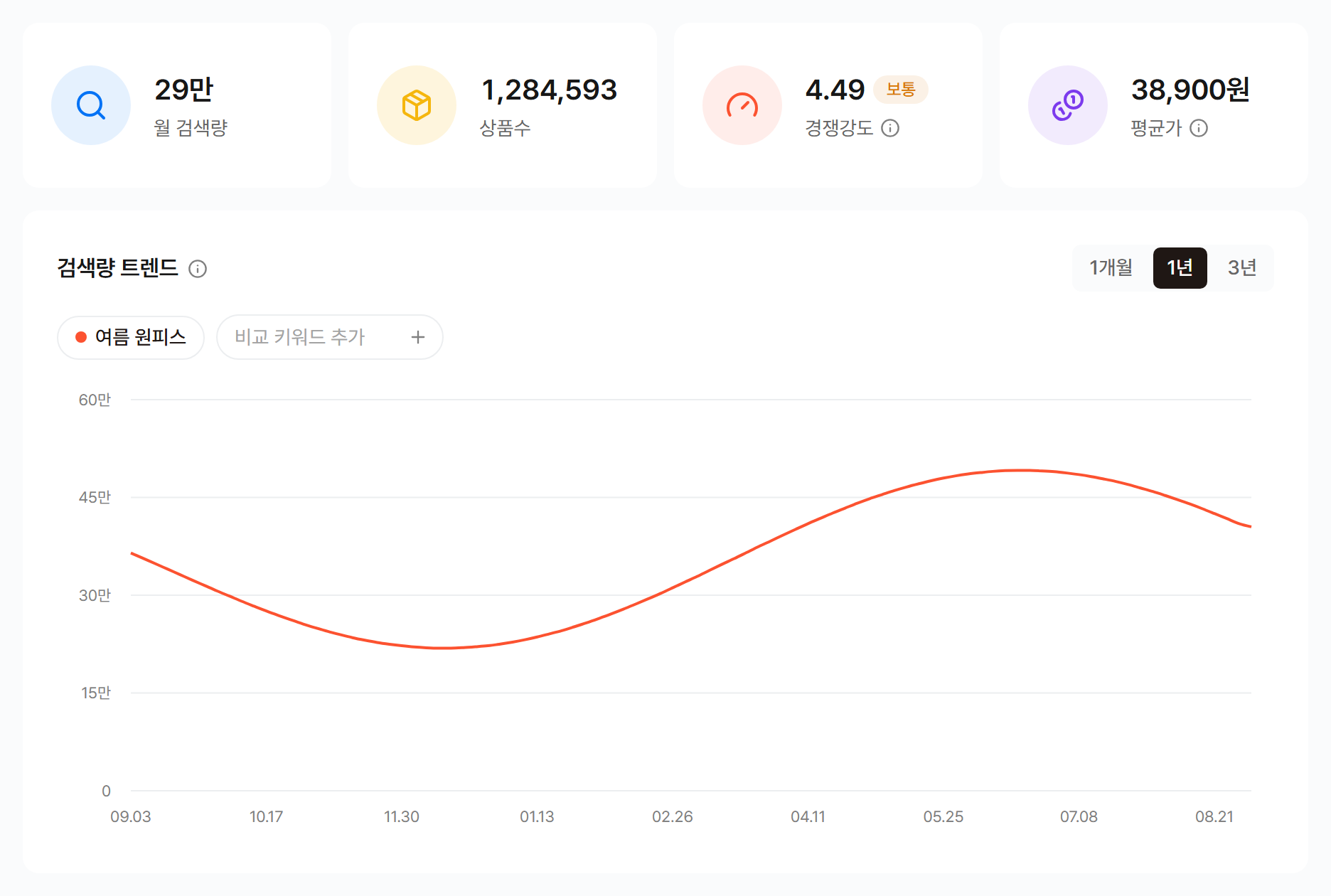Image resolution: width=1331 pixels, height=896 pixels.
Task: Select the 1년 period tab
Action: [x=1180, y=267]
